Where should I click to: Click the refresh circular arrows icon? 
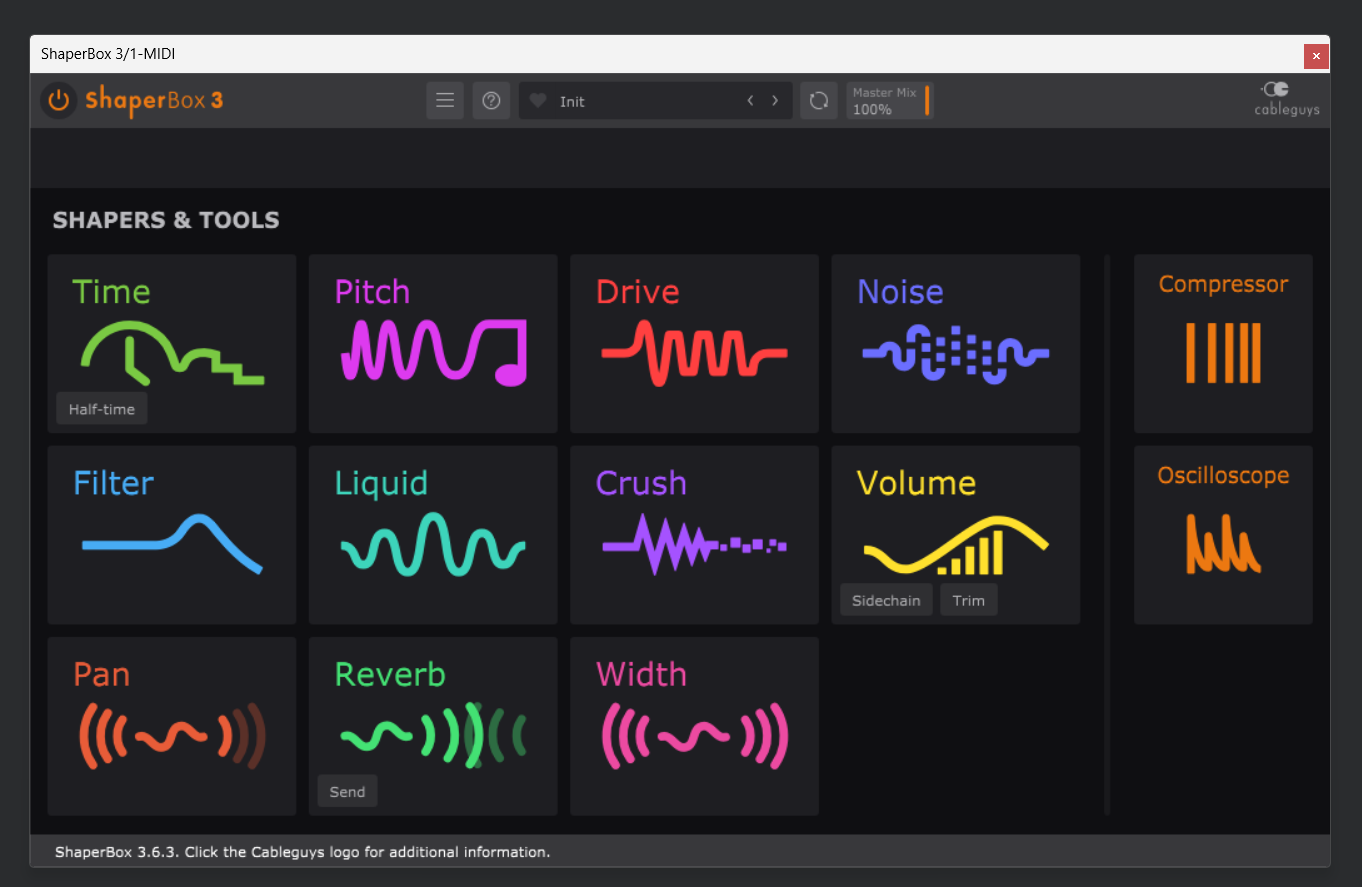click(x=819, y=100)
